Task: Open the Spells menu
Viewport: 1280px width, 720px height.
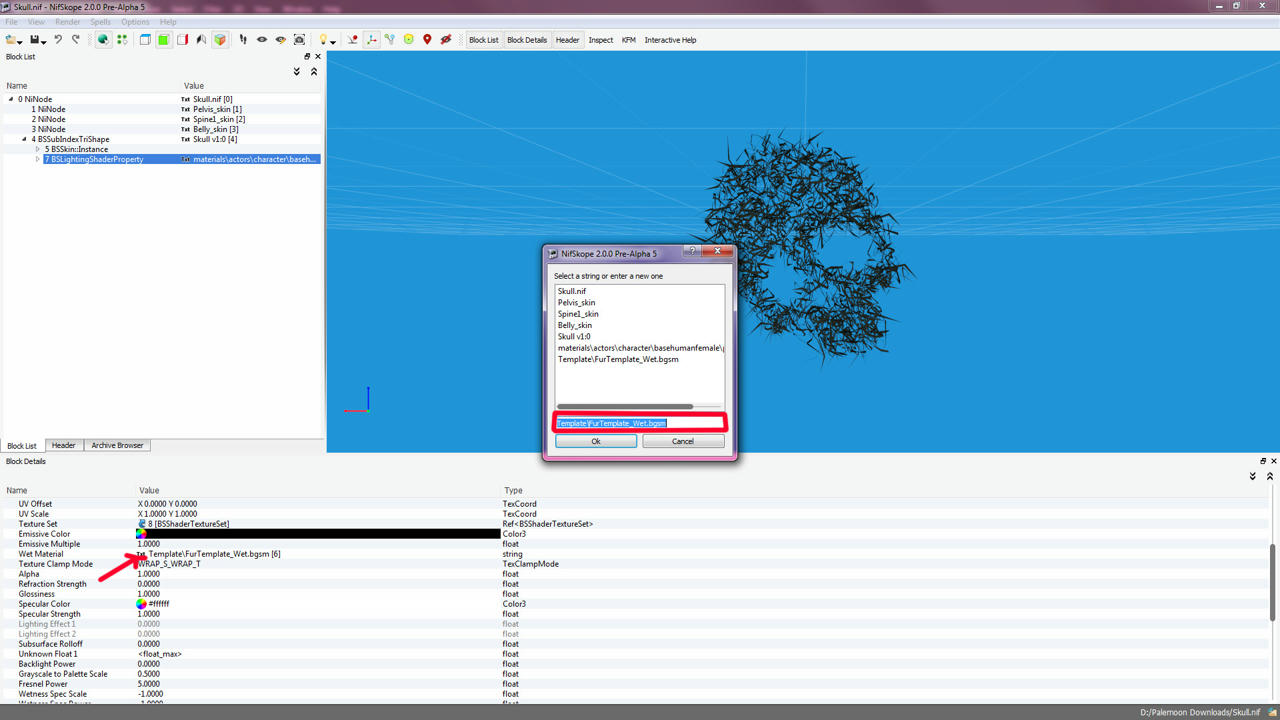Action: (x=101, y=22)
